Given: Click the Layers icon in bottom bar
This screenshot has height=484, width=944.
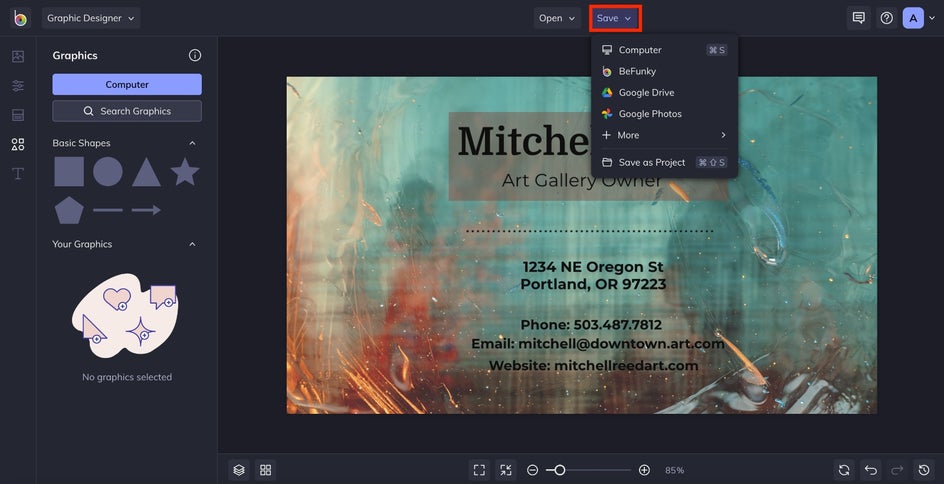Looking at the screenshot, I should [x=239, y=470].
